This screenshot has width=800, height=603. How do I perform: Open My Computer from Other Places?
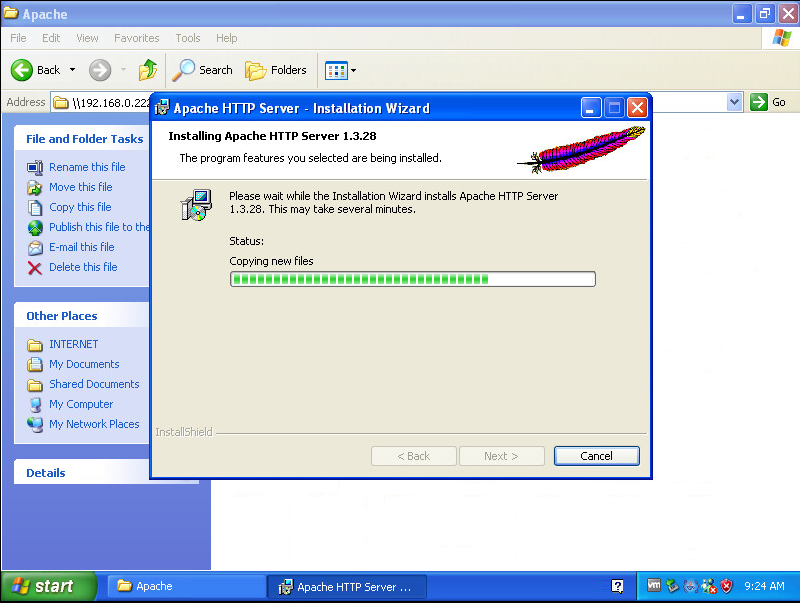pyautogui.click(x=81, y=404)
